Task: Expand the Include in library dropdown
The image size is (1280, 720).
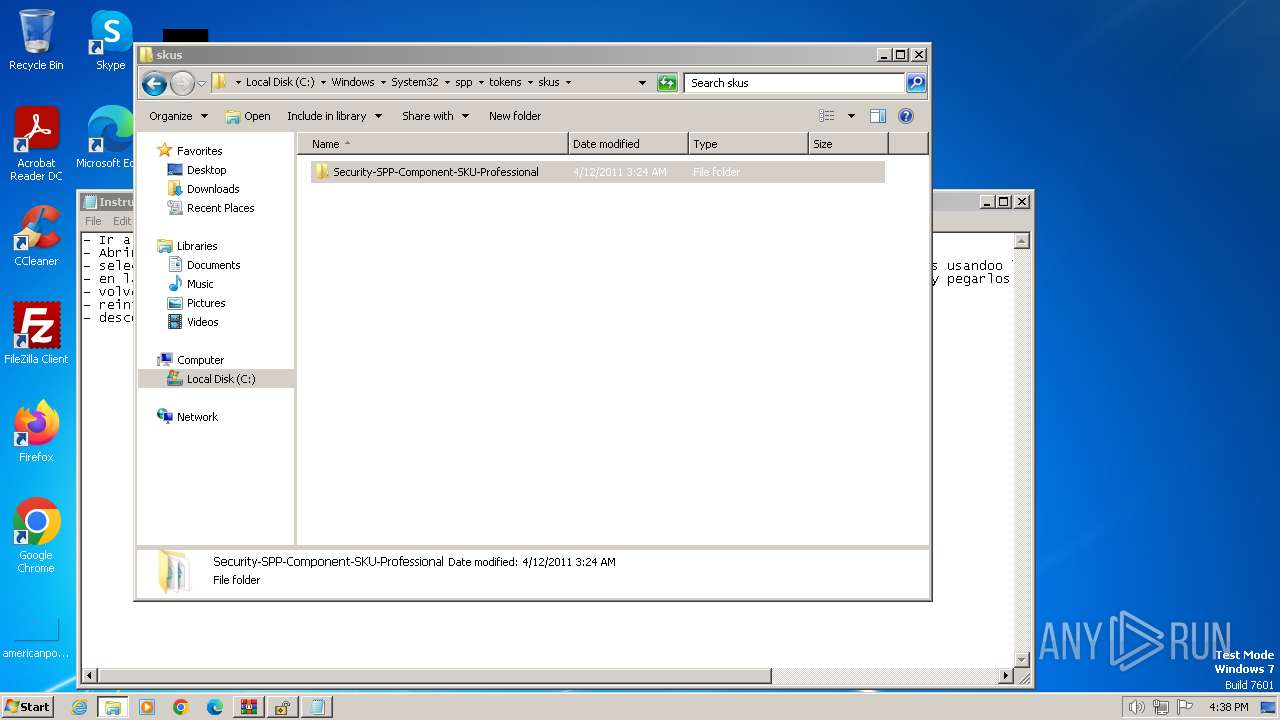Action: click(334, 116)
